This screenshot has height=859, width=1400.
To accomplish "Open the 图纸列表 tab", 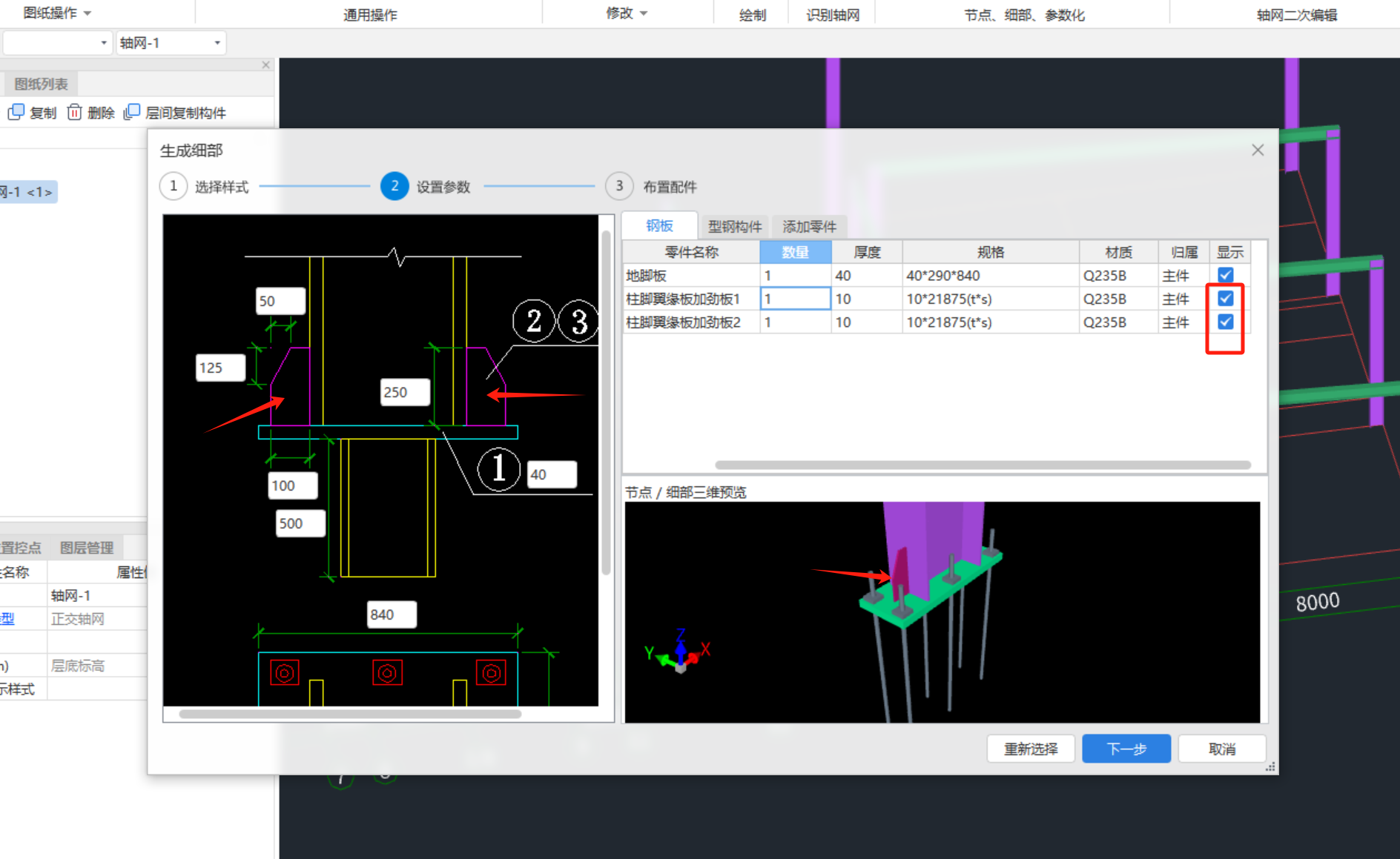I will tap(41, 84).
